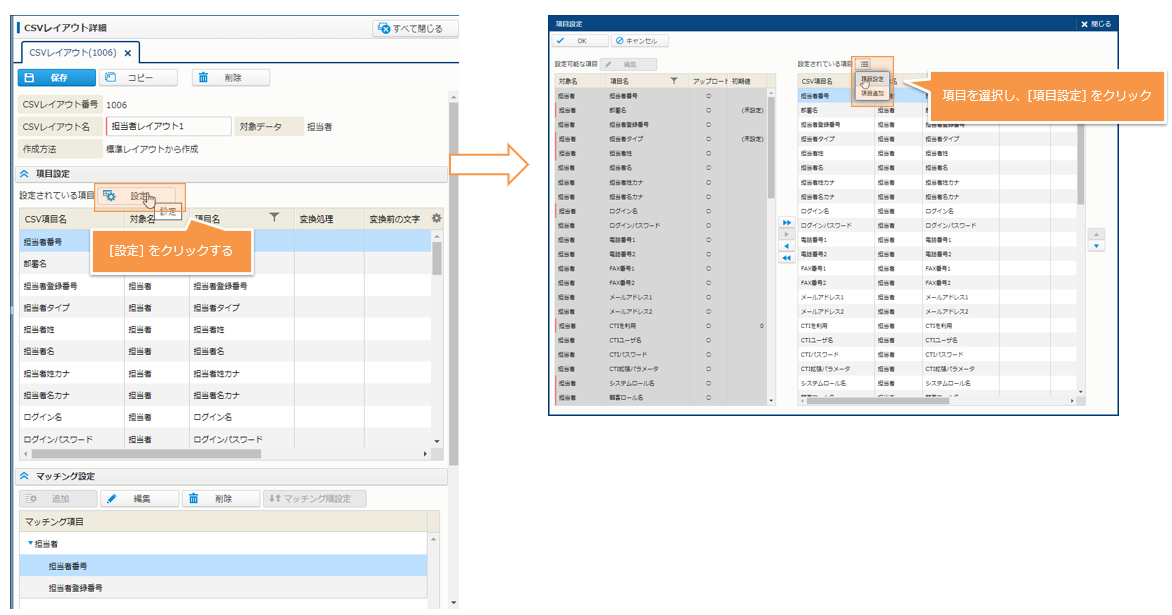
Task: Close the CSVレイアウト(1006) tab
Action: [128, 52]
